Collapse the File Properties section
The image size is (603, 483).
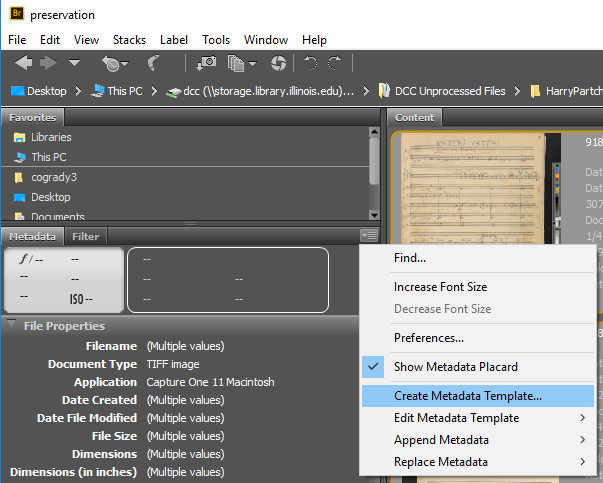click(11, 326)
